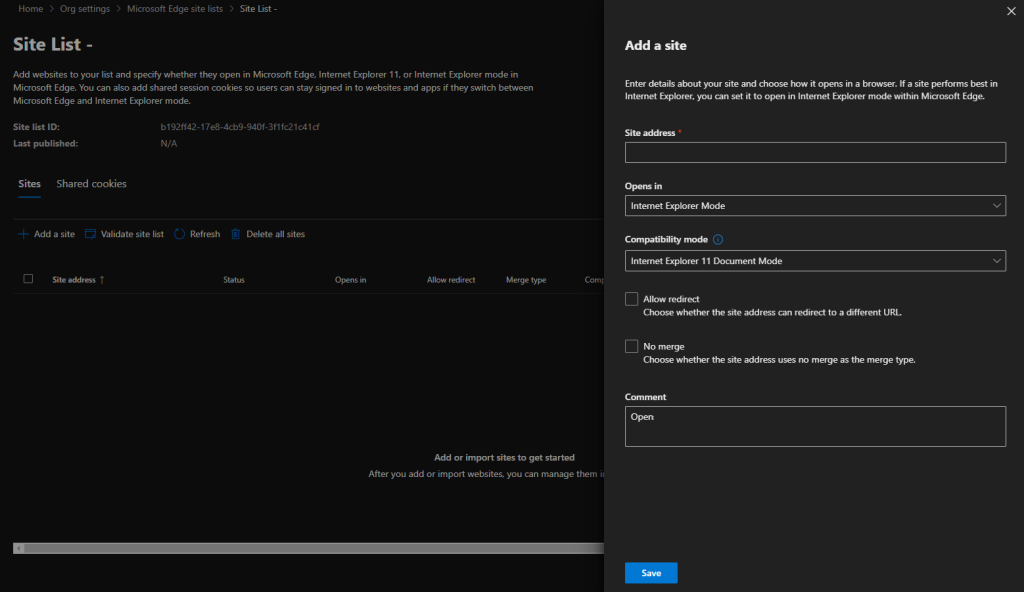Image resolution: width=1024 pixels, height=592 pixels.
Task: Open the Org settings breadcrumb link
Action: click(x=85, y=8)
